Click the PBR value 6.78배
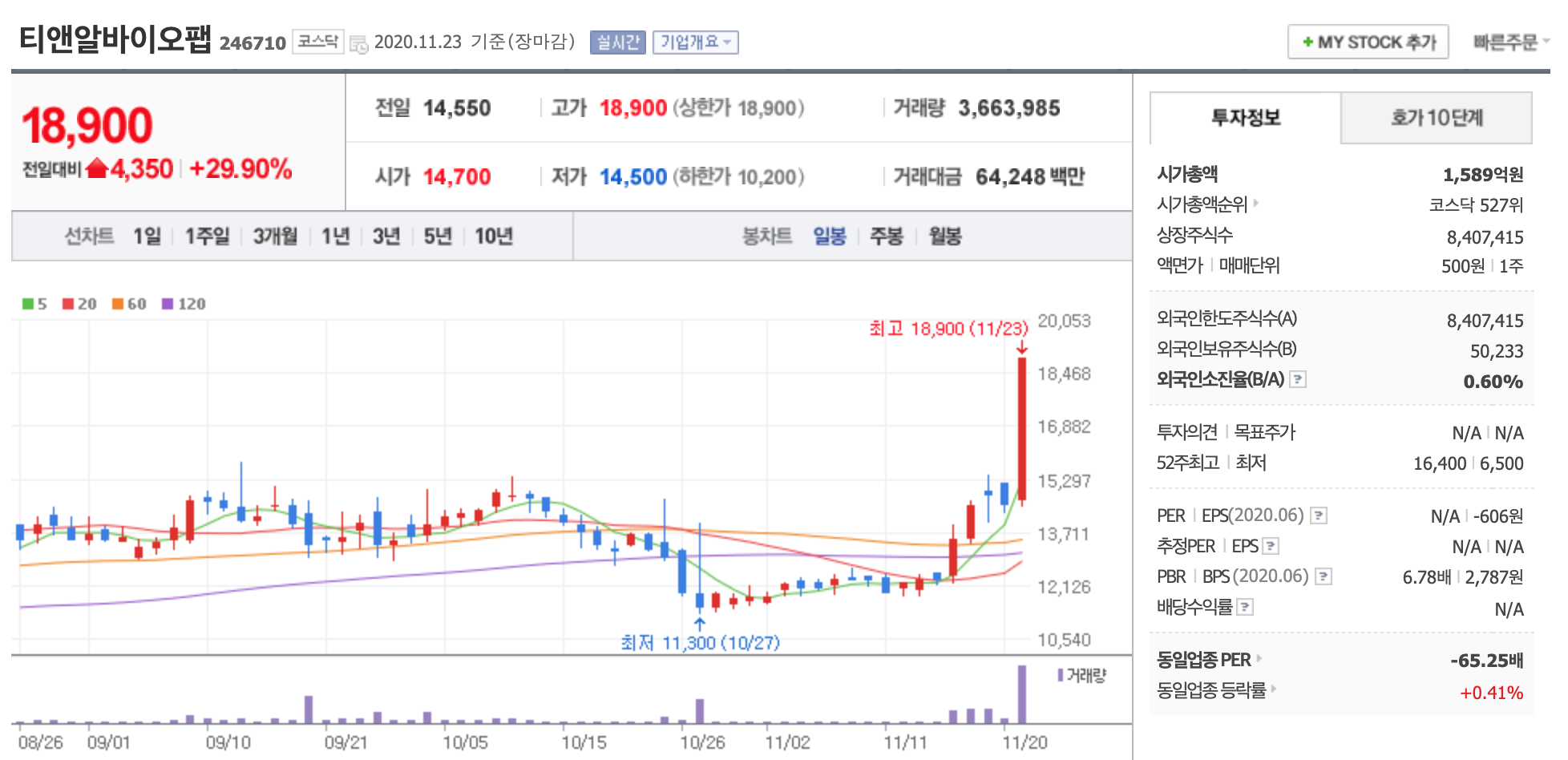This screenshot has width=1568, height=760. pos(1427,577)
